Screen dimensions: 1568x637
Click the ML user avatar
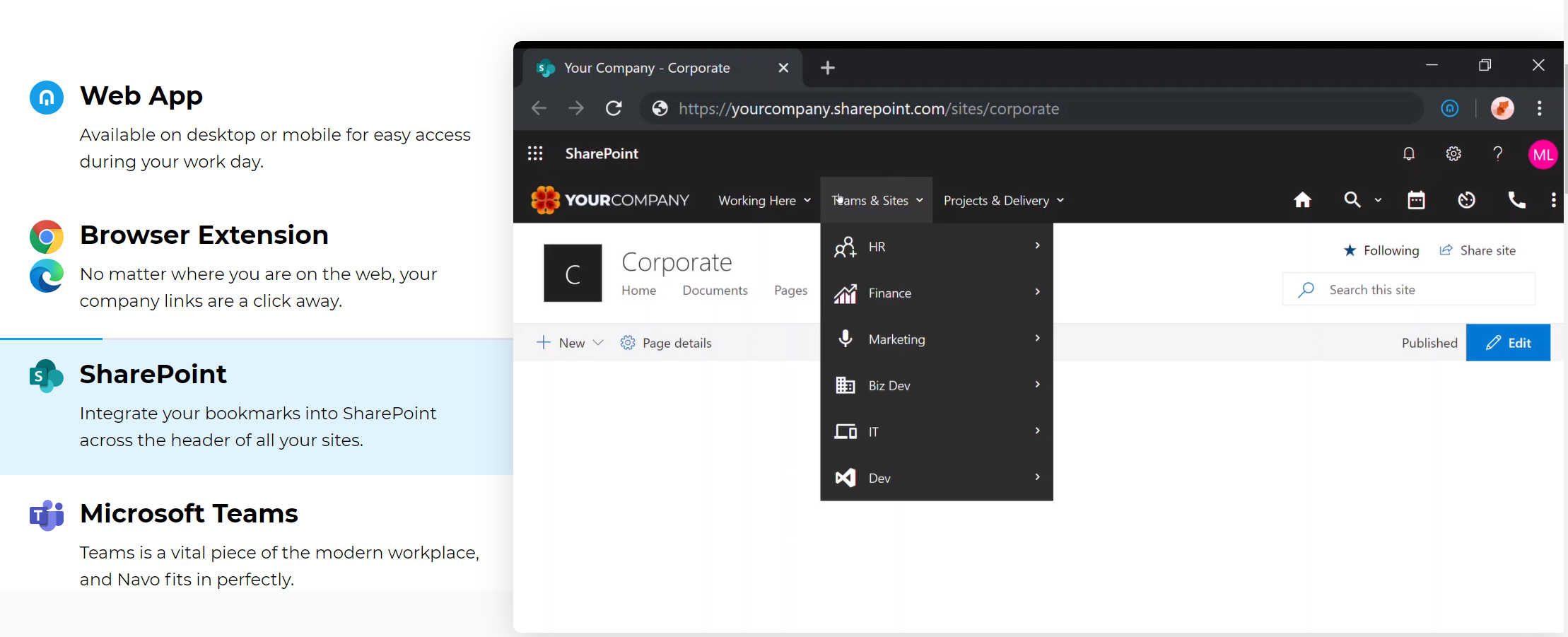click(x=1542, y=154)
